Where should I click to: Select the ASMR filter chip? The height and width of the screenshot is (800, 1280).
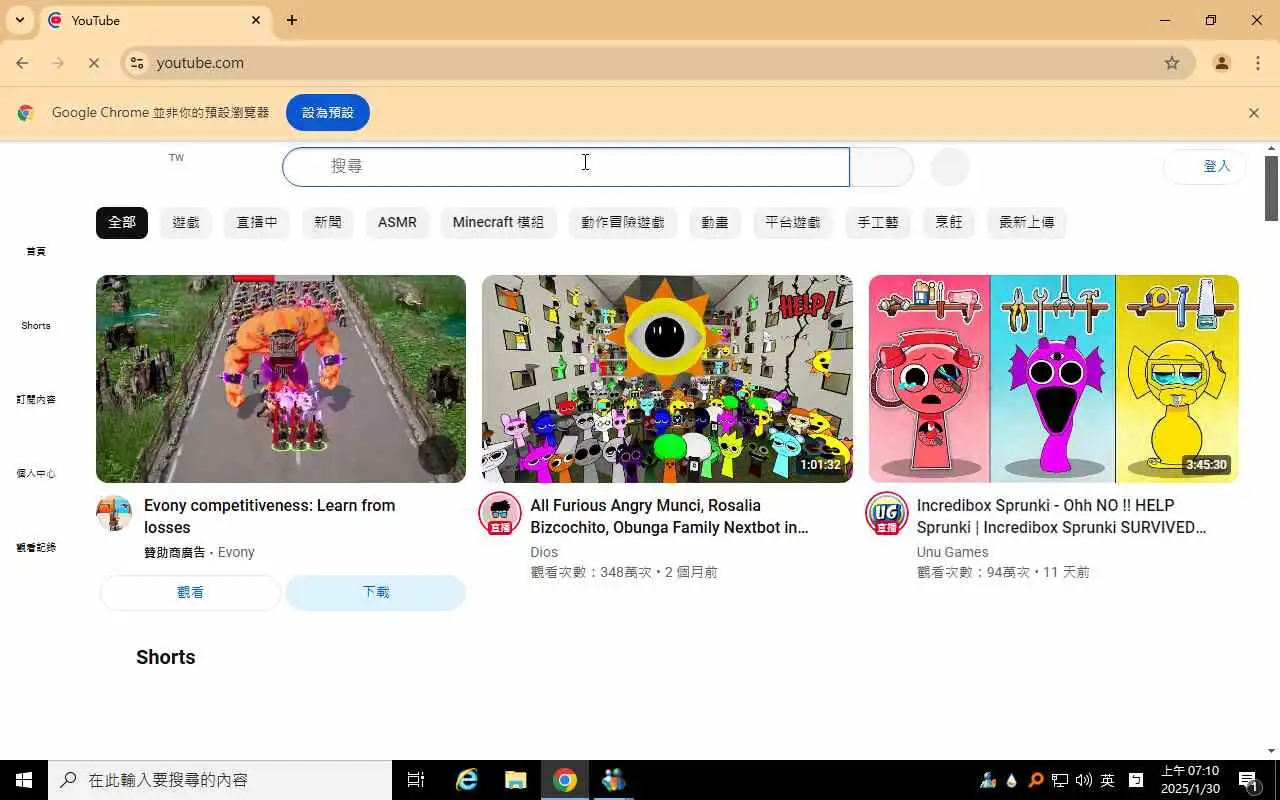click(397, 222)
